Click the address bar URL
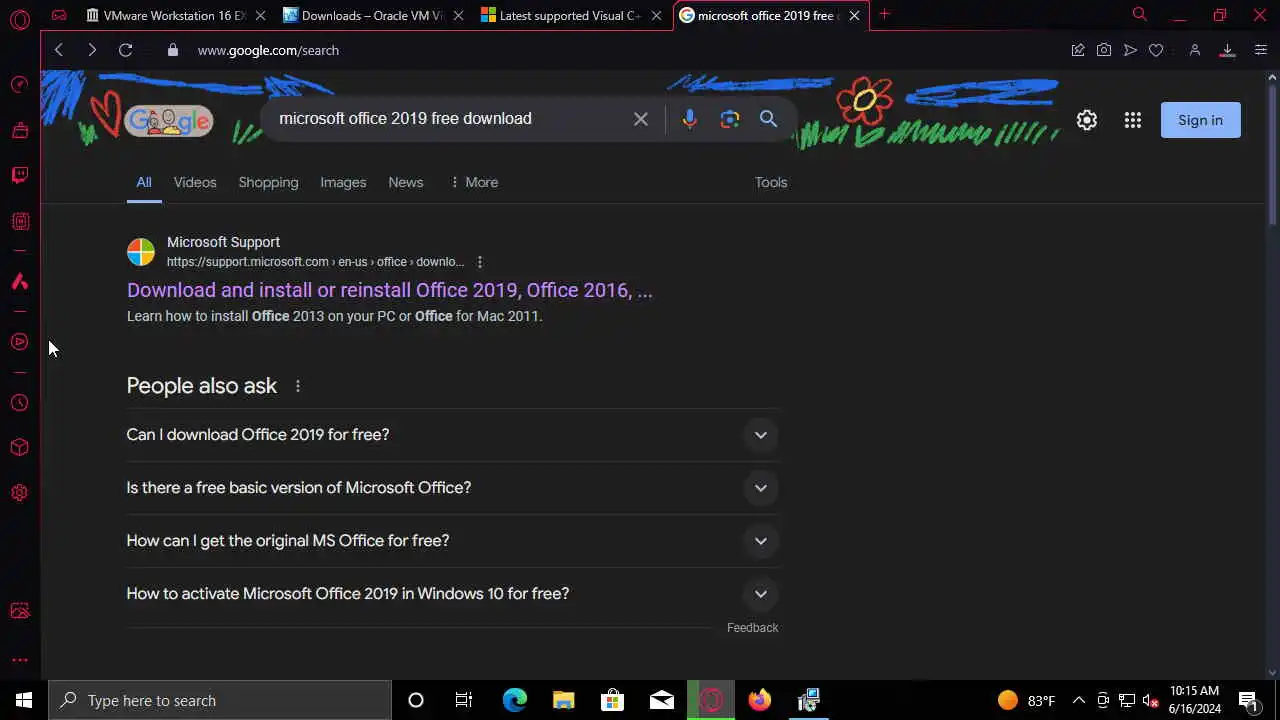Image resolution: width=1280 pixels, height=720 pixels. coord(268,50)
